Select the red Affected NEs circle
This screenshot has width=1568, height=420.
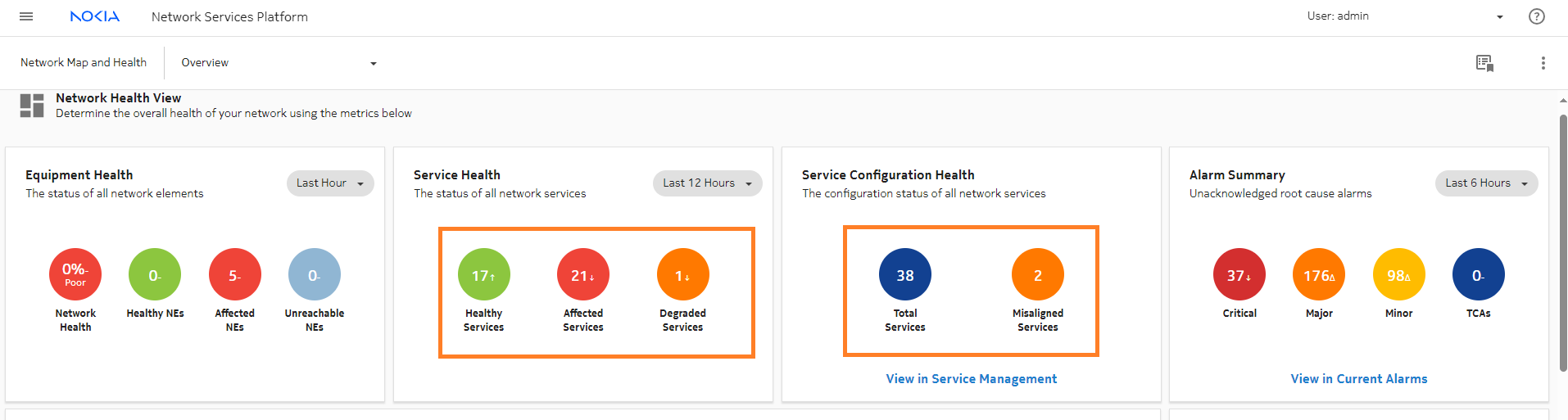pos(234,275)
